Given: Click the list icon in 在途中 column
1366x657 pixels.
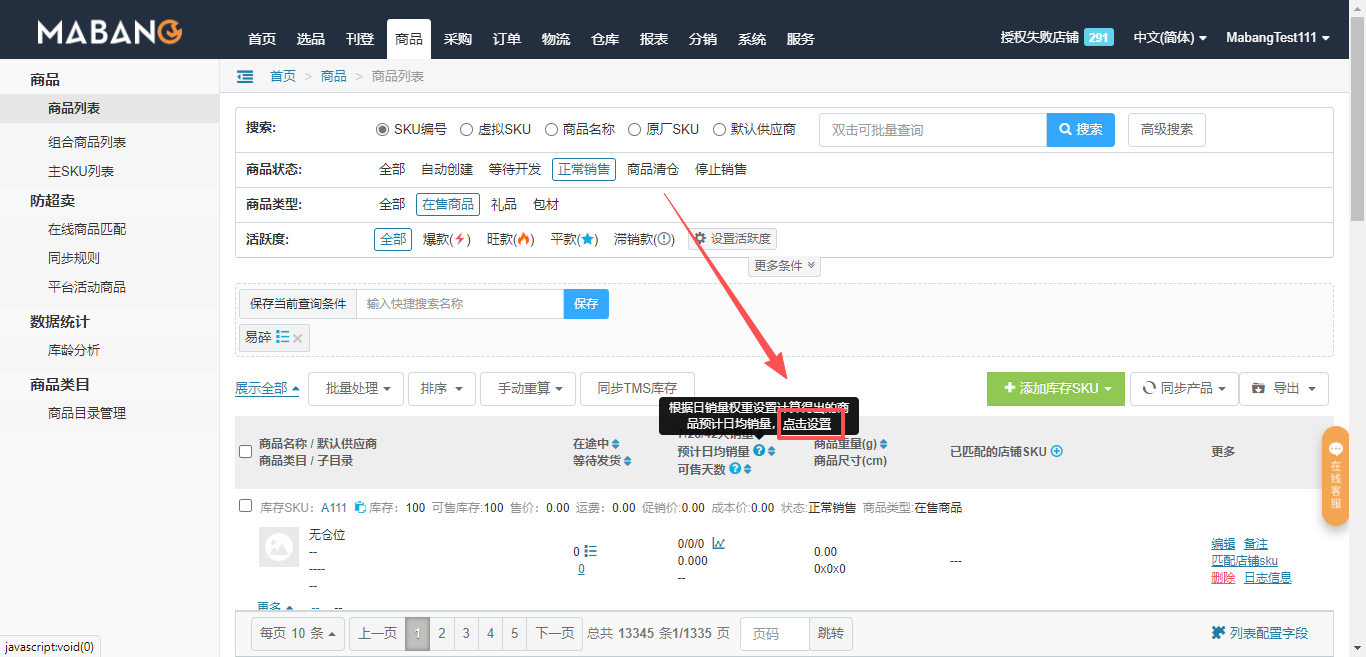Looking at the screenshot, I should (x=590, y=551).
